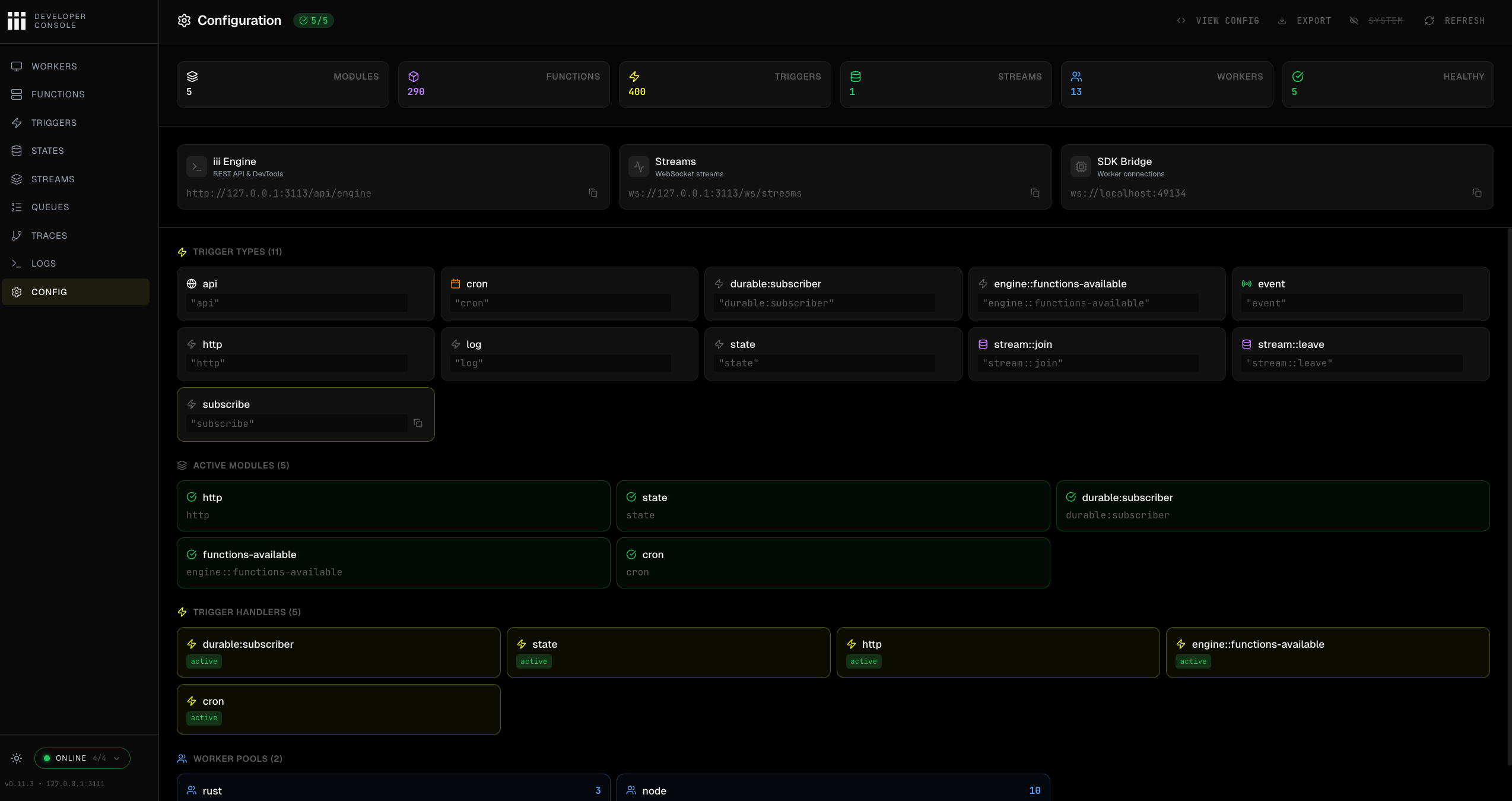Go to the Triggers sidebar section
The height and width of the screenshot is (801, 1512).
[75, 123]
